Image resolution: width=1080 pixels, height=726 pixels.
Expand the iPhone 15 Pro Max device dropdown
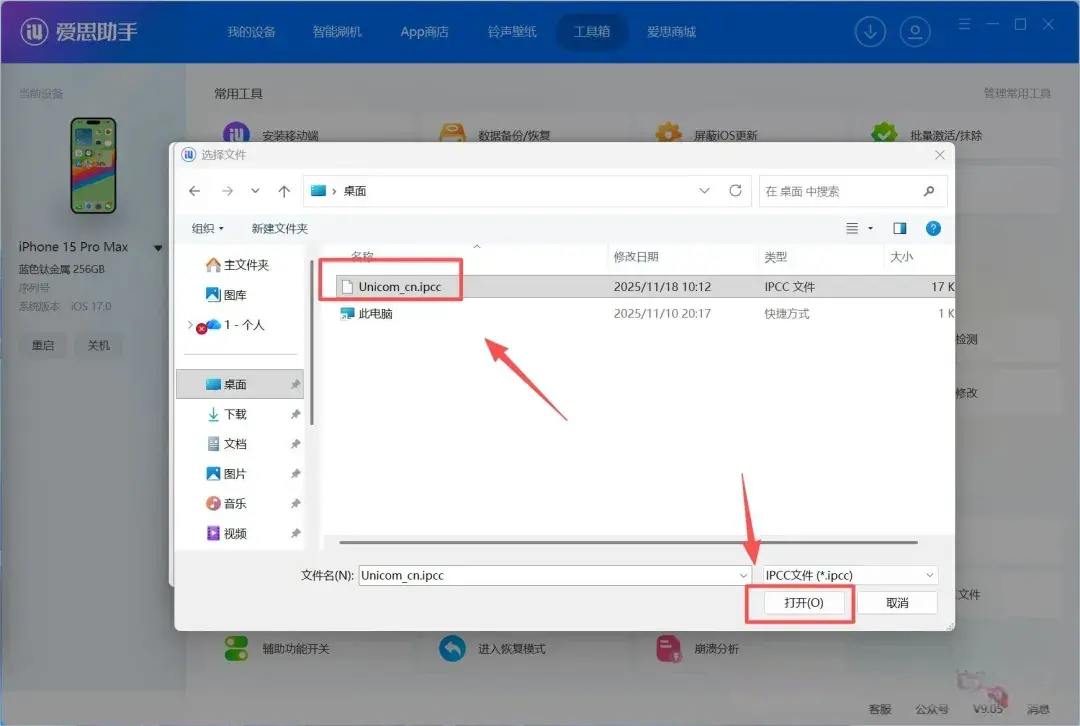pyautogui.click(x=158, y=247)
